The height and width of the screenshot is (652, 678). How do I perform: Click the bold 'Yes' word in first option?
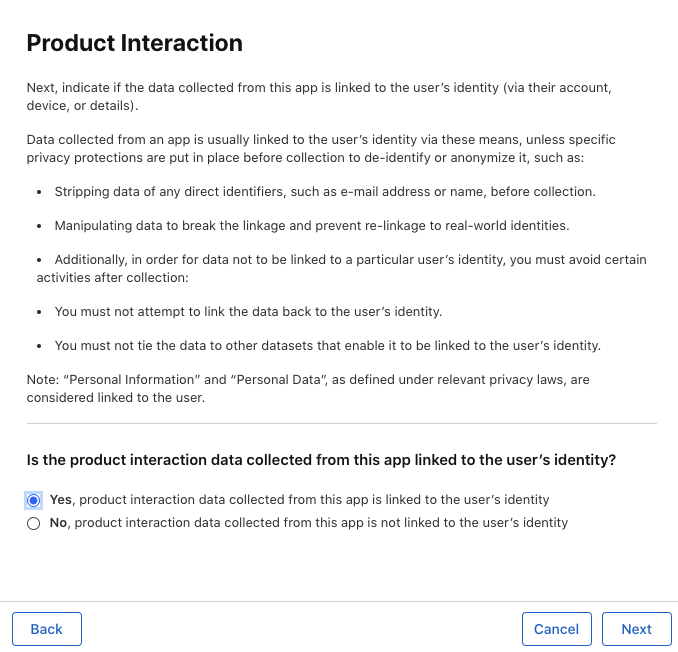[x=60, y=500]
